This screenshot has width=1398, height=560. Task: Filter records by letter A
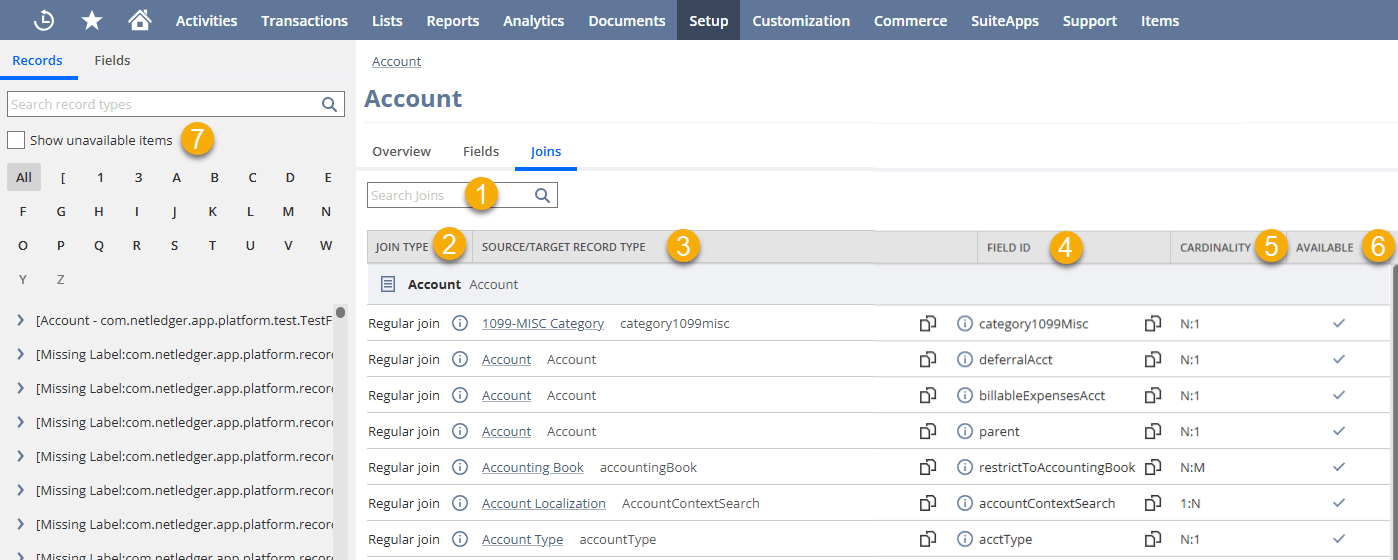tap(176, 178)
